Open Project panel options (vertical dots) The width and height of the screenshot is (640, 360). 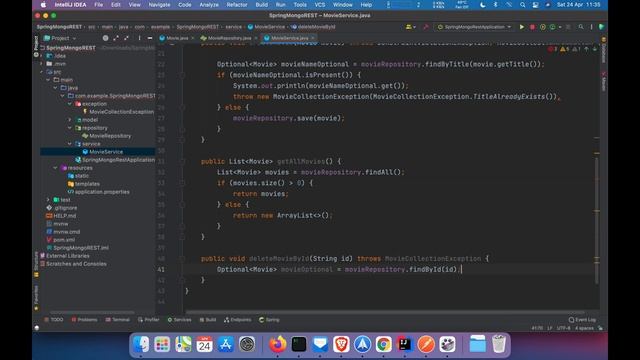(139, 38)
